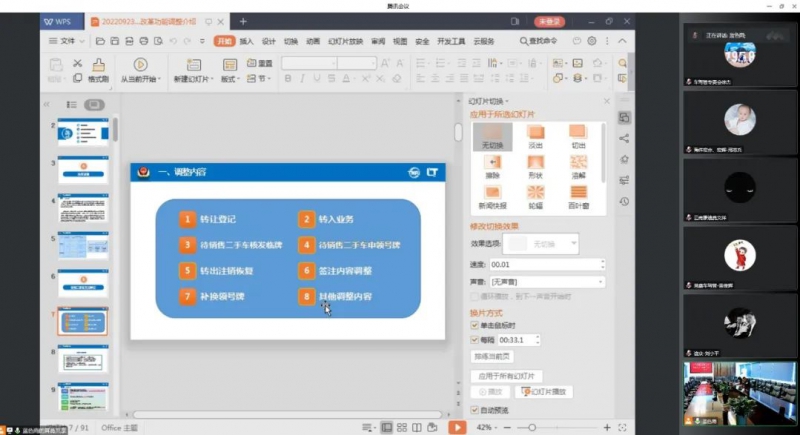
Task: Switch to the 设计 ribbon tab
Action: pyautogui.click(x=268, y=41)
